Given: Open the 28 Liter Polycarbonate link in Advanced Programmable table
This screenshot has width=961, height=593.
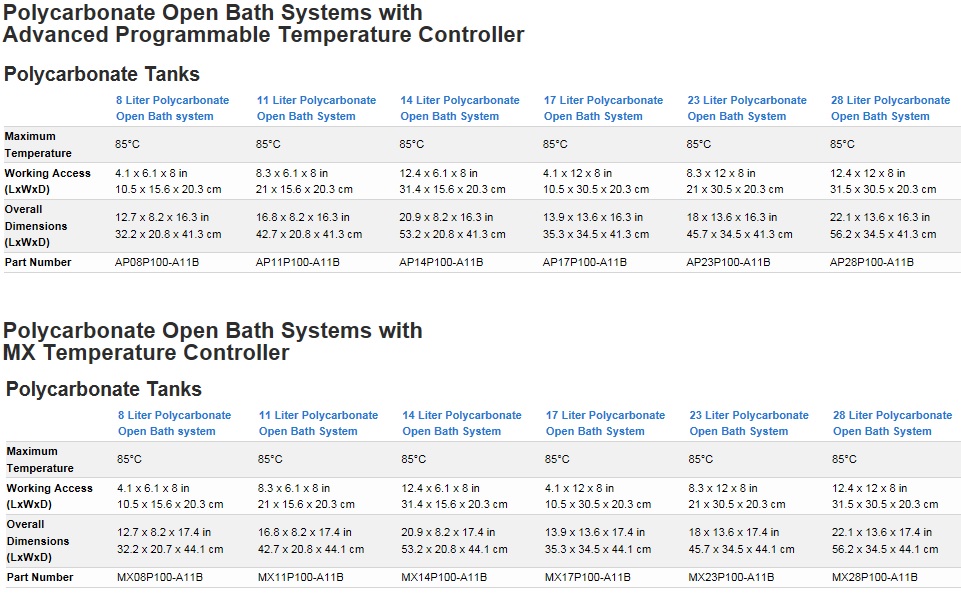Looking at the screenshot, I should pos(891,108).
